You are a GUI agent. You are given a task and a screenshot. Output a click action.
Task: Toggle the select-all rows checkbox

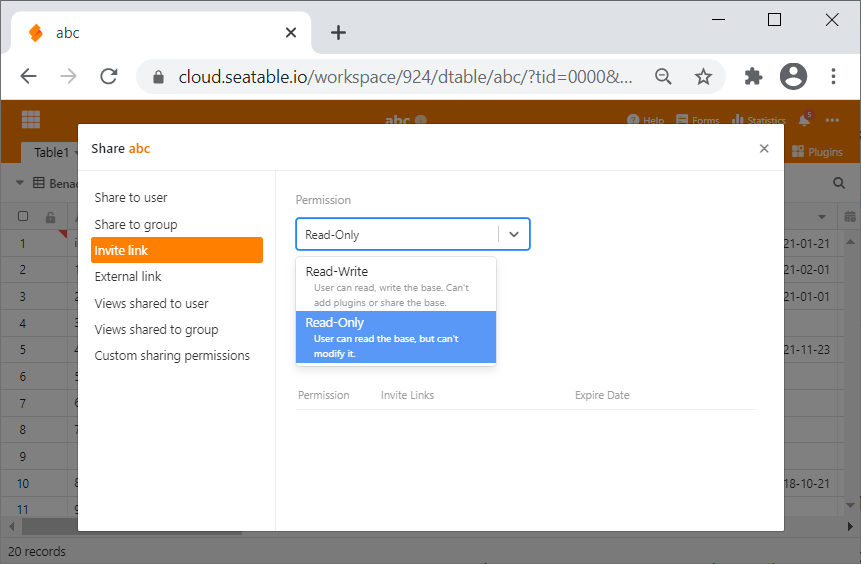pos(23,216)
